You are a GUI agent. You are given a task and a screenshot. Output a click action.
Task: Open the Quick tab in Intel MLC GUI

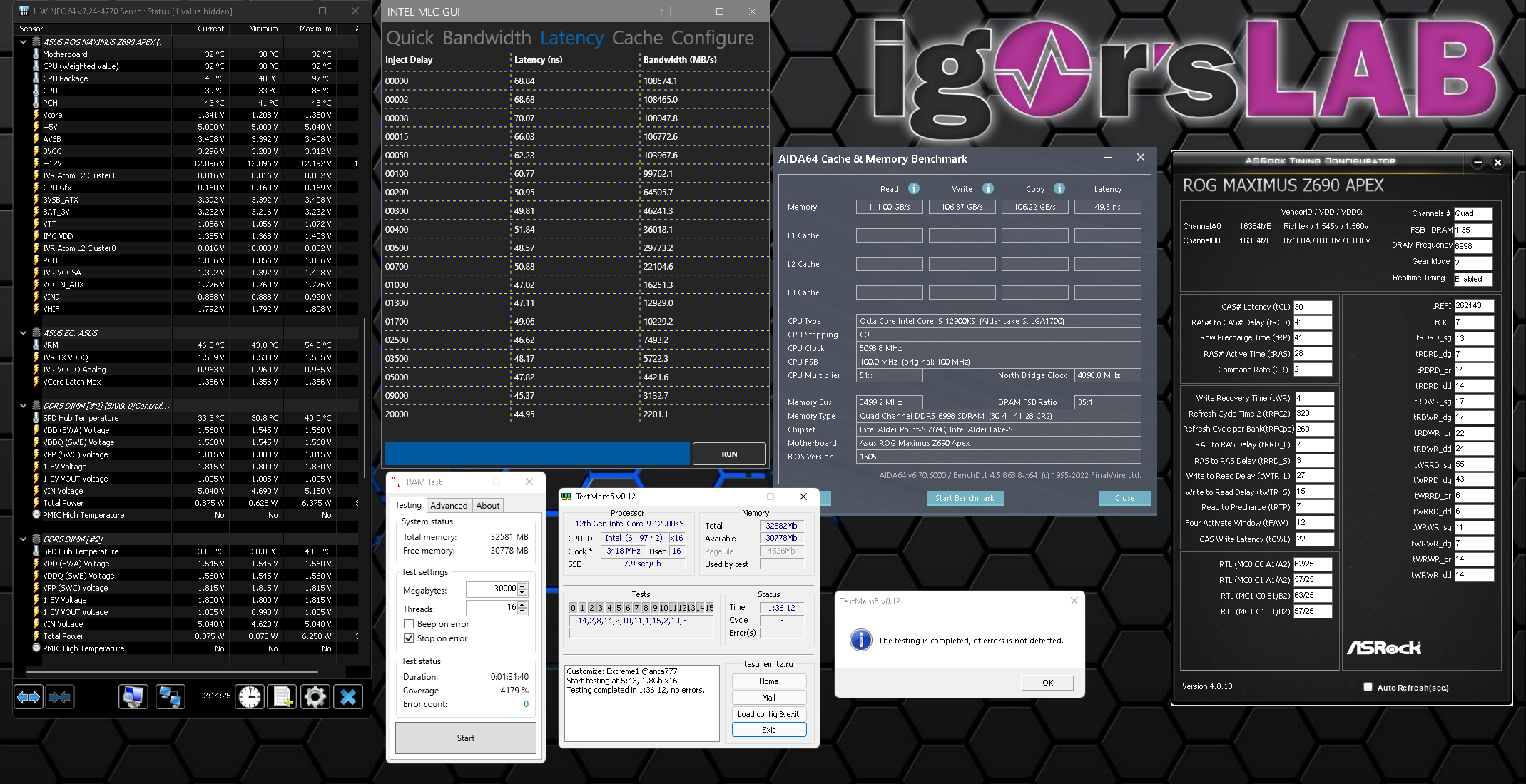click(410, 38)
